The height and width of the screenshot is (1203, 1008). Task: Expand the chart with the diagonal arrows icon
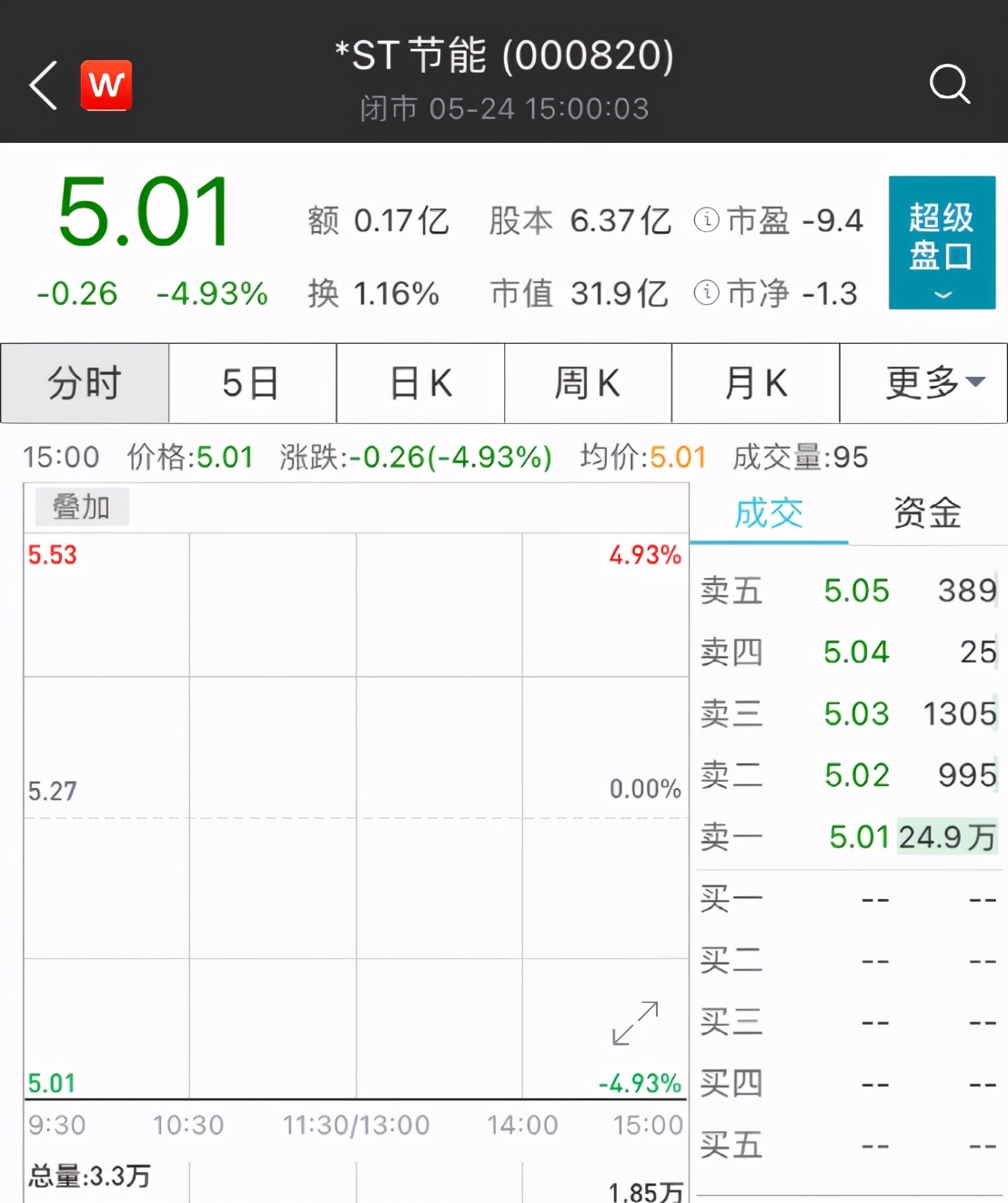click(x=635, y=1023)
